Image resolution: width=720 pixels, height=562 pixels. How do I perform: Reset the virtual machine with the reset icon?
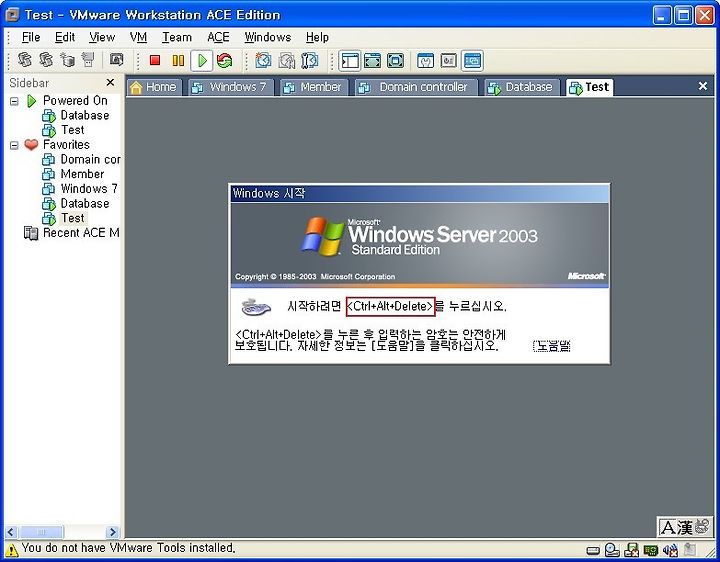coord(225,60)
